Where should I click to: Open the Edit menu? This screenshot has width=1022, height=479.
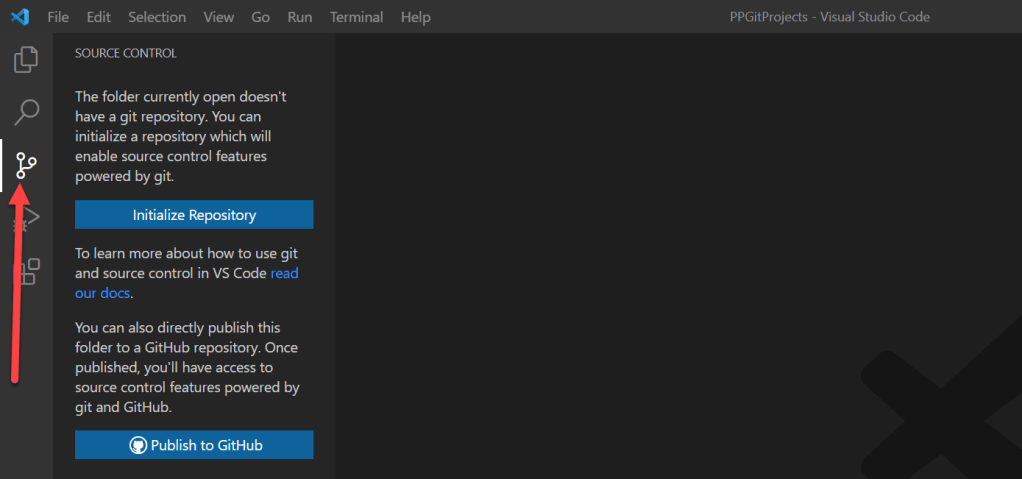pyautogui.click(x=99, y=17)
